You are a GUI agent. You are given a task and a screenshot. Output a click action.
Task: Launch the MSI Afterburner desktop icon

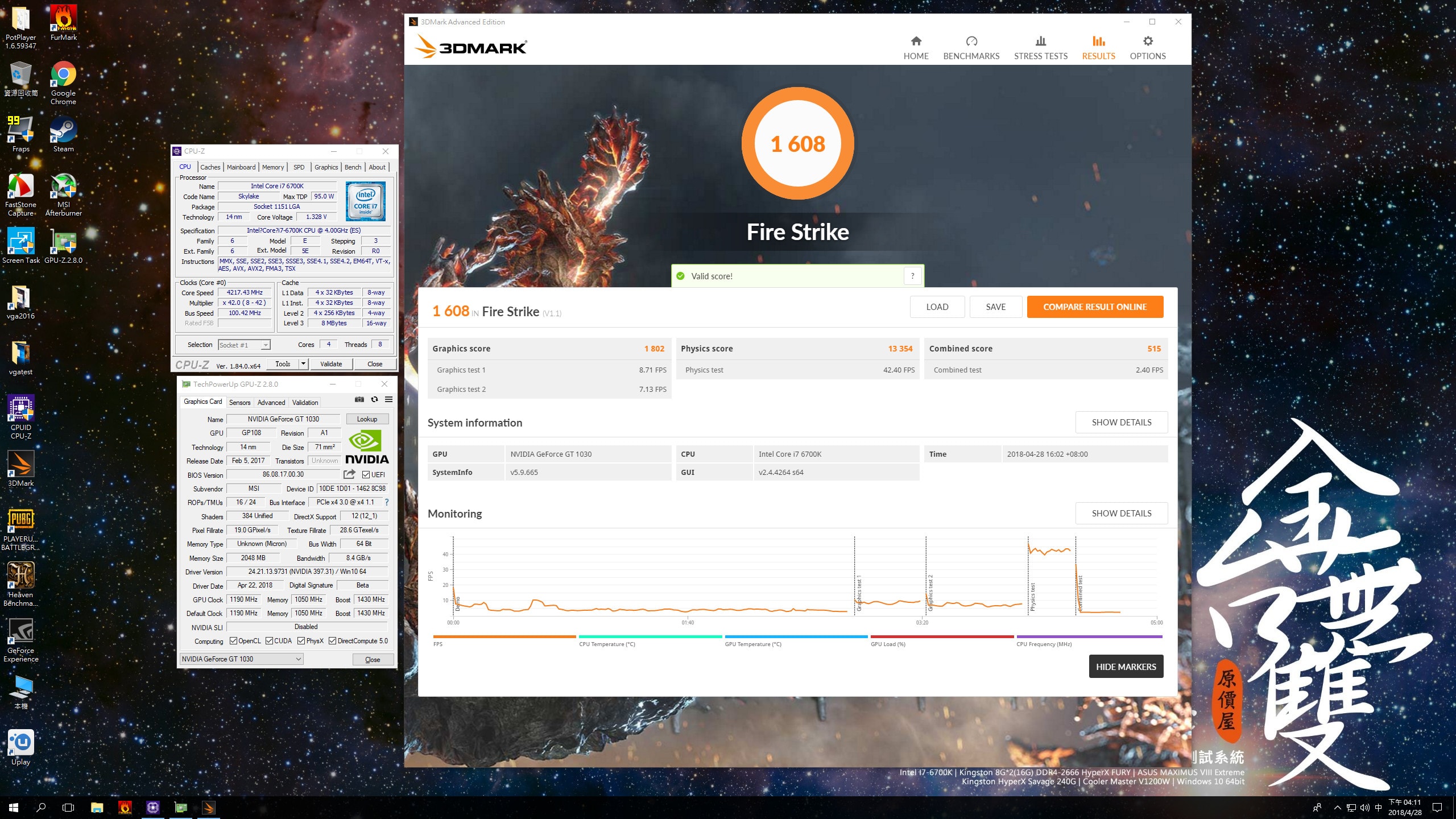(63, 195)
